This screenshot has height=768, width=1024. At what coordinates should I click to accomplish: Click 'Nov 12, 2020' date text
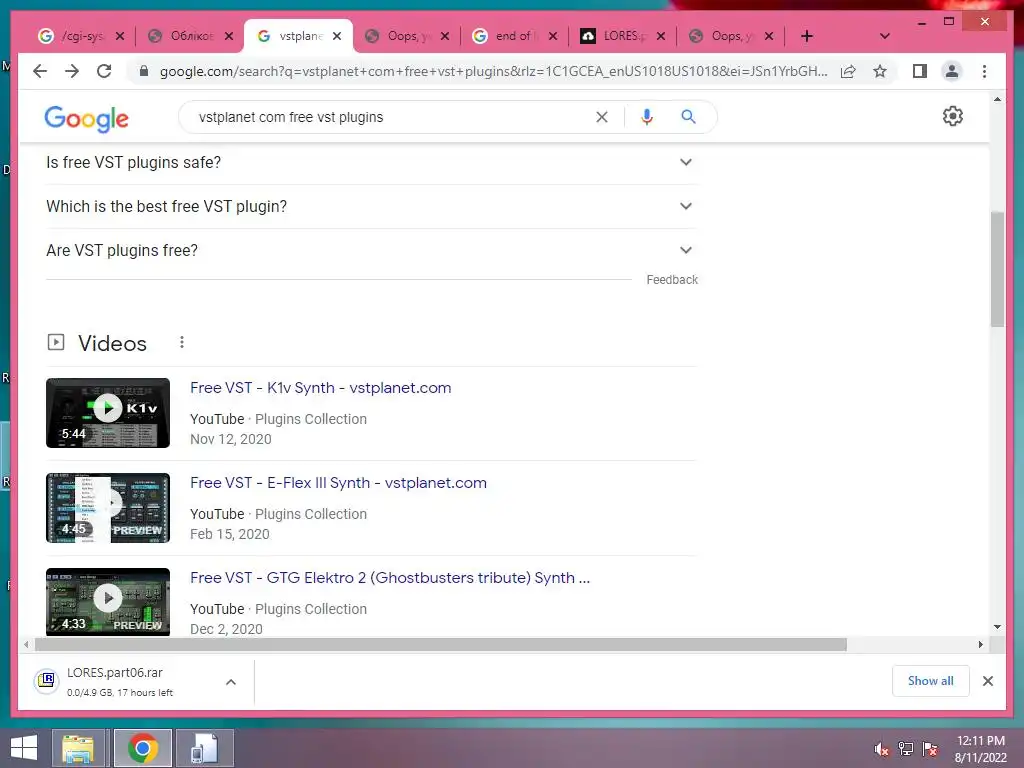pyautogui.click(x=231, y=440)
